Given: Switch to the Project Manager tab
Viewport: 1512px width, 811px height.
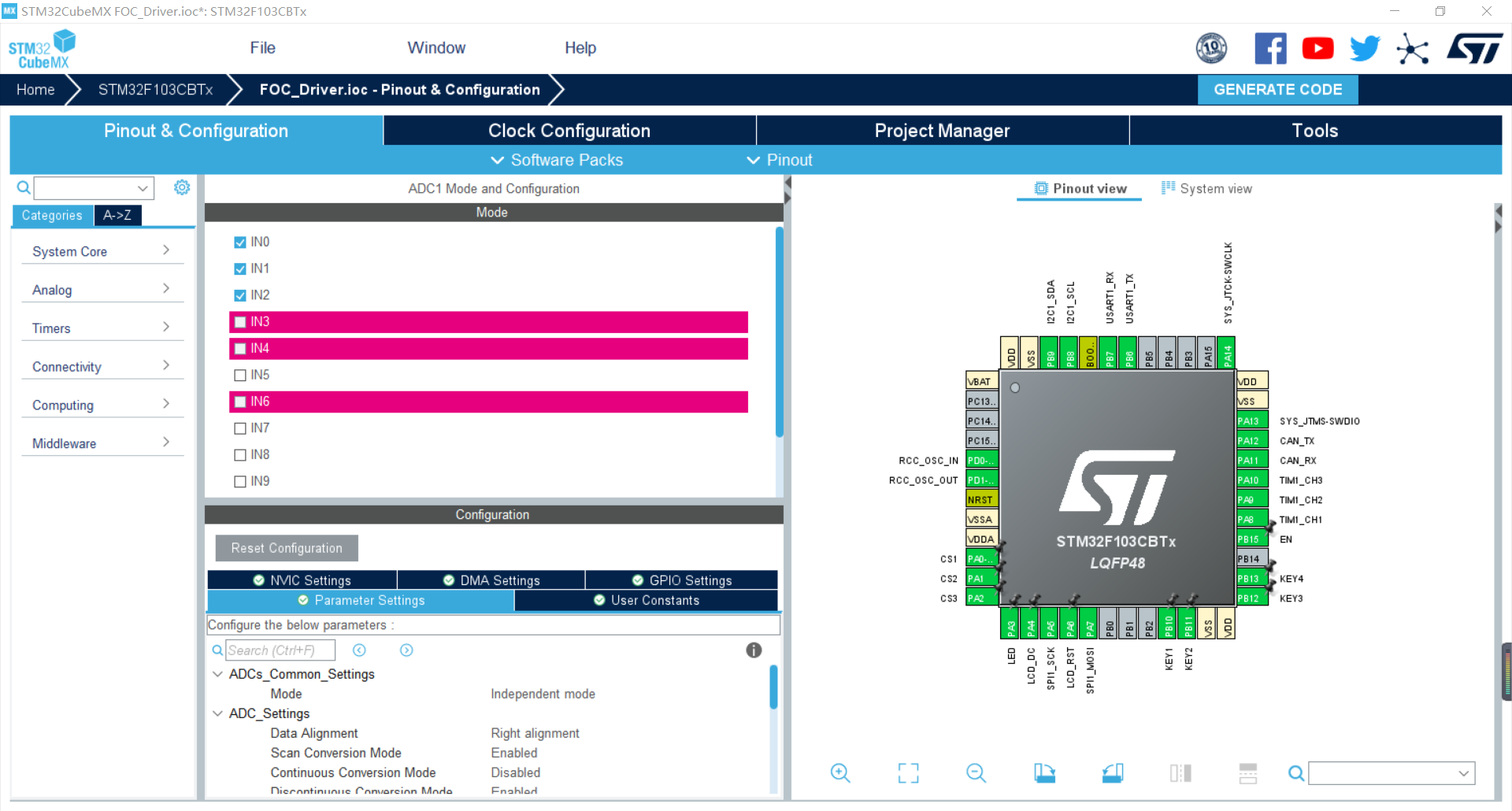Looking at the screenshot, I should click(x=942, y=131).
